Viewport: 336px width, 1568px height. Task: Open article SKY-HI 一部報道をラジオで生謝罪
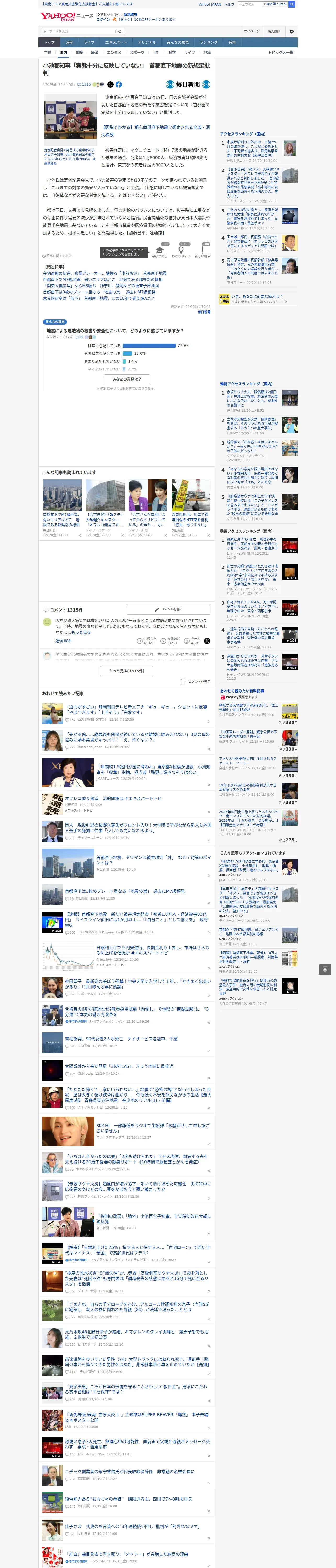click(153, 1128)
